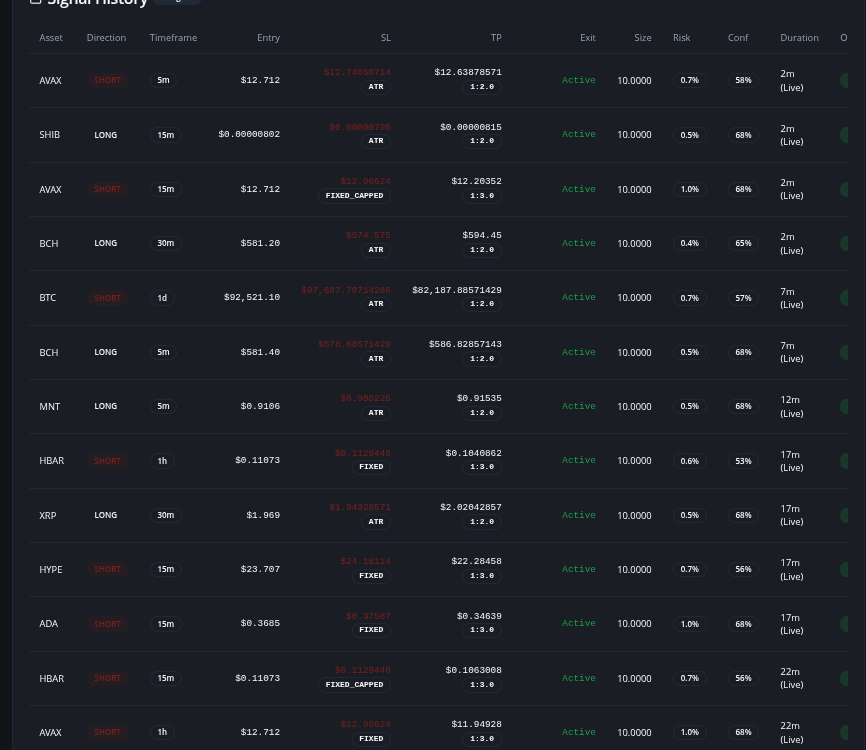Click the take profit value $594.45
The image size is (866, 750).
coord(482,235)
